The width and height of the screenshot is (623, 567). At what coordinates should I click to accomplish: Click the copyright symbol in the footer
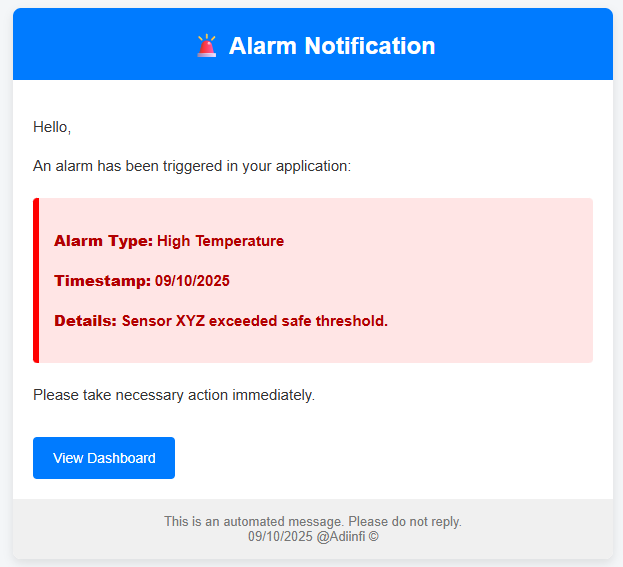[373, 536]
